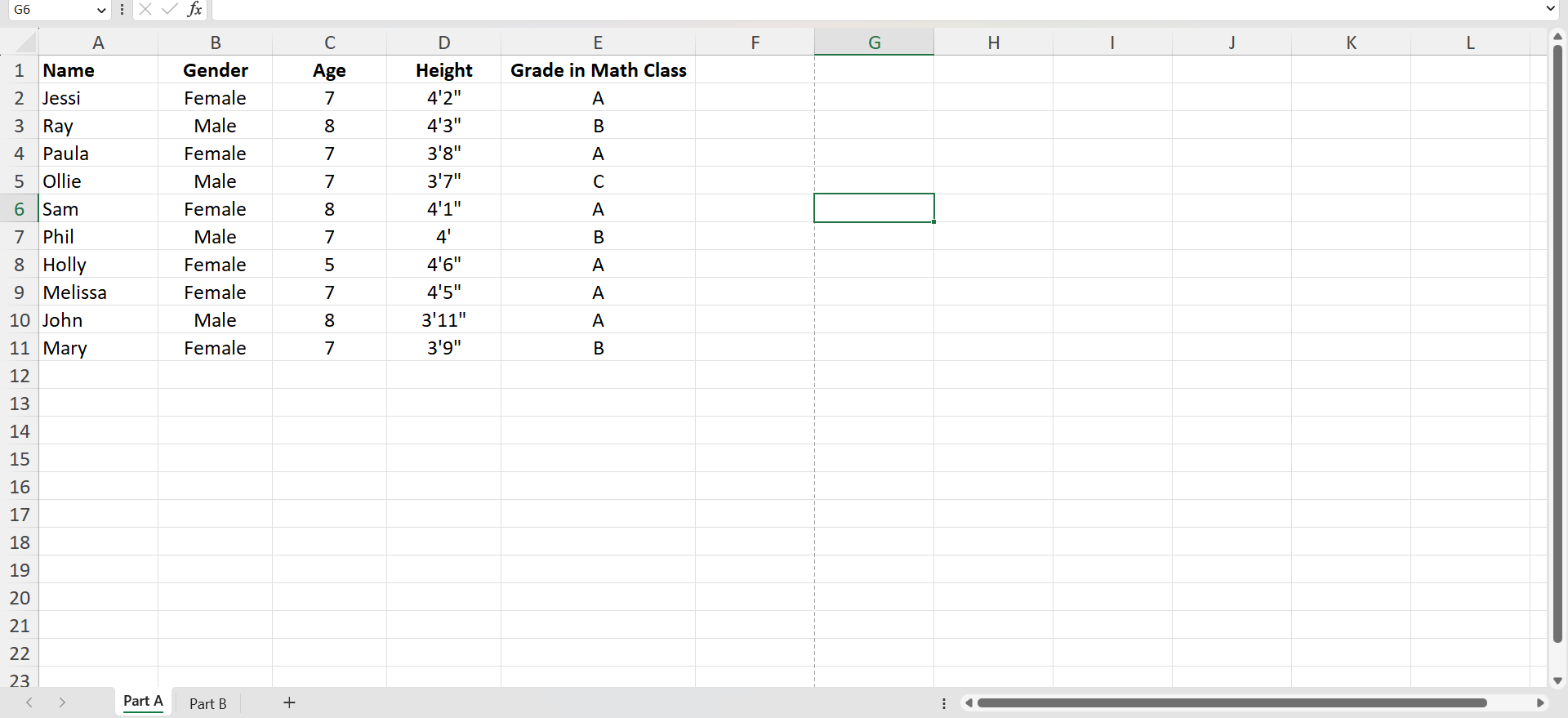Select Jessi's height cell 4'2"
Viewport: 1568px width, 718px height.
tap(443, 98)
